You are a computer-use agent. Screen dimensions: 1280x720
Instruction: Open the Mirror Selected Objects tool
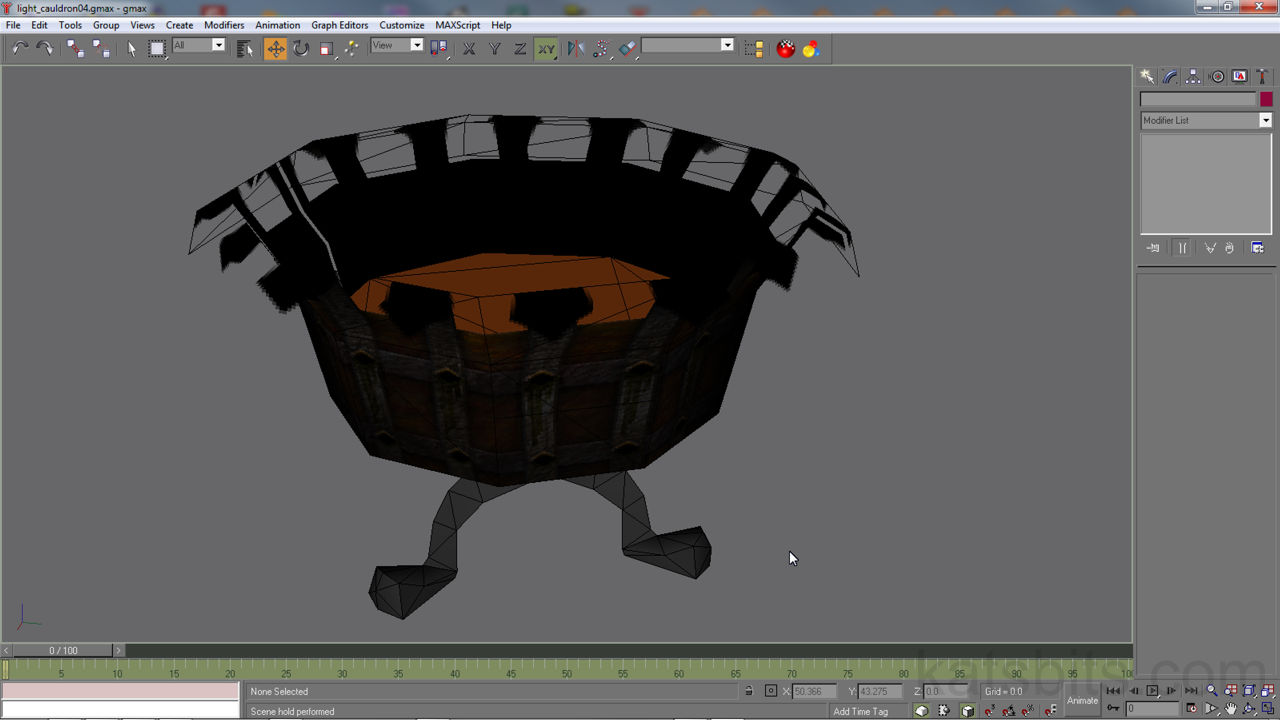(576, 48)
